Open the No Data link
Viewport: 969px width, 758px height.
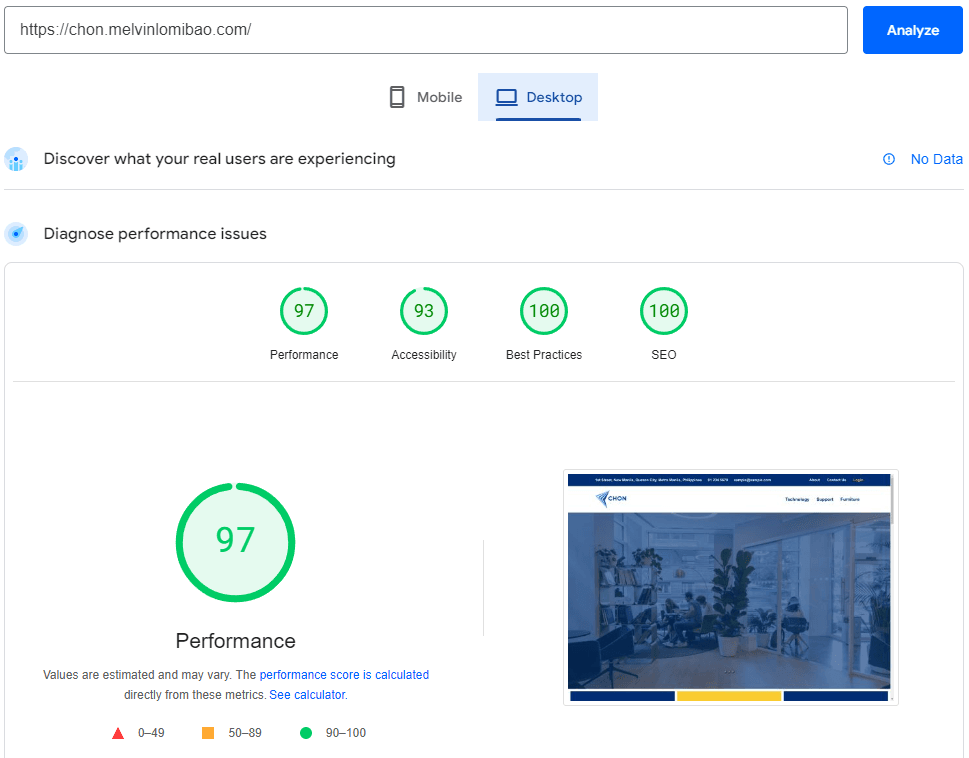[x=936, y=159]
